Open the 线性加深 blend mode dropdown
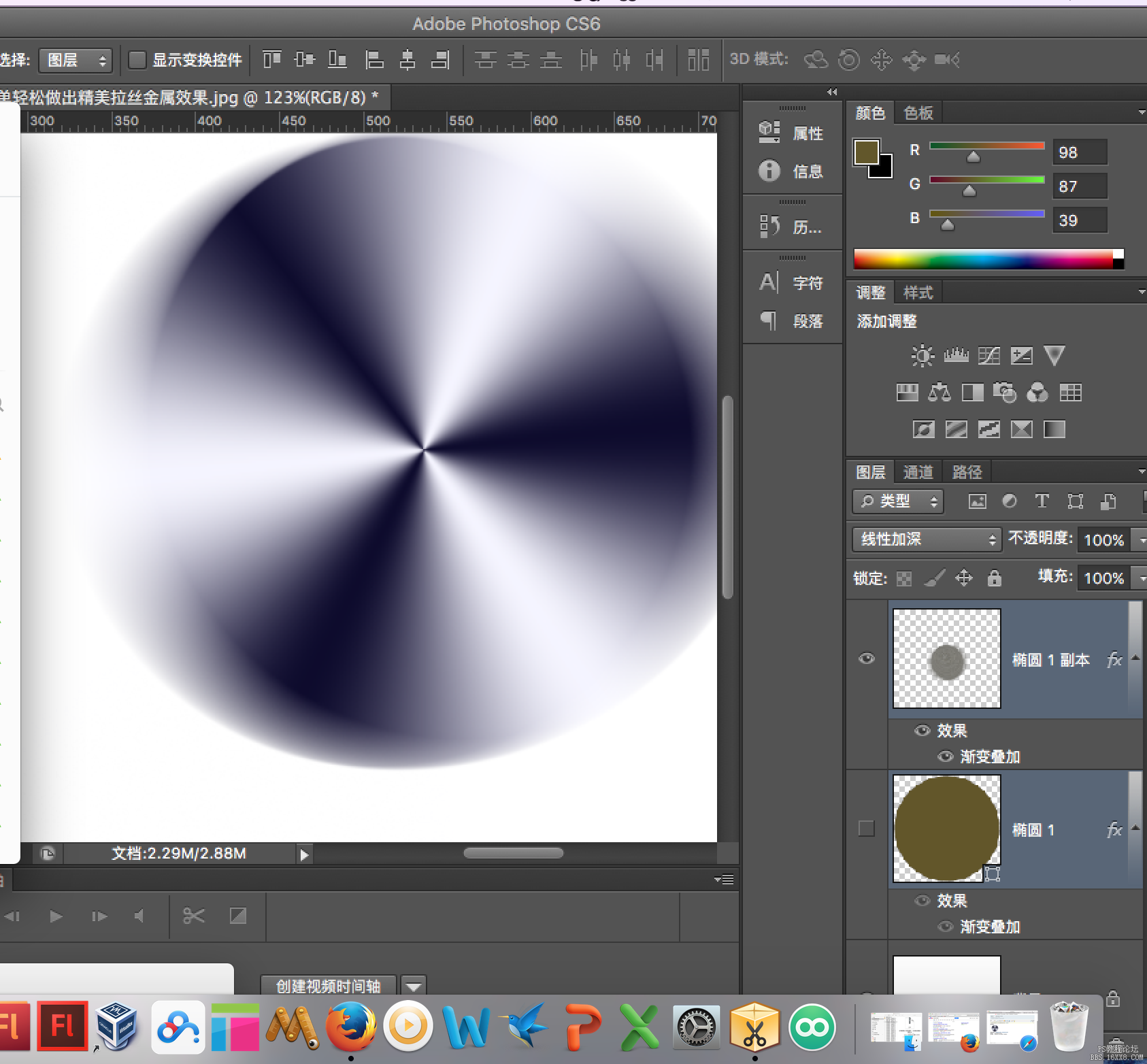The width and height of the screenshot is (1147, 1064). coord(927,539)
